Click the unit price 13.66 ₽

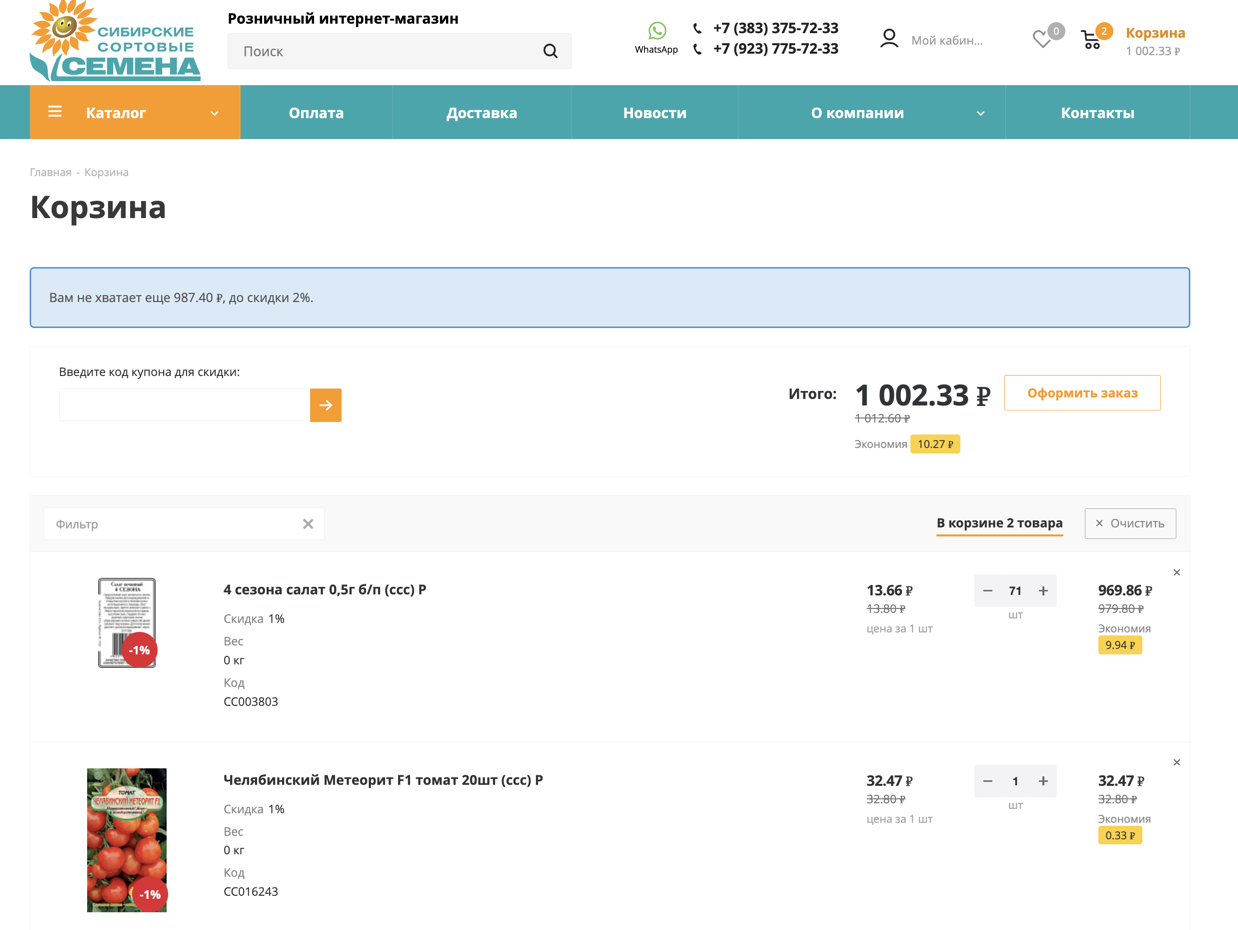point(889,590)
